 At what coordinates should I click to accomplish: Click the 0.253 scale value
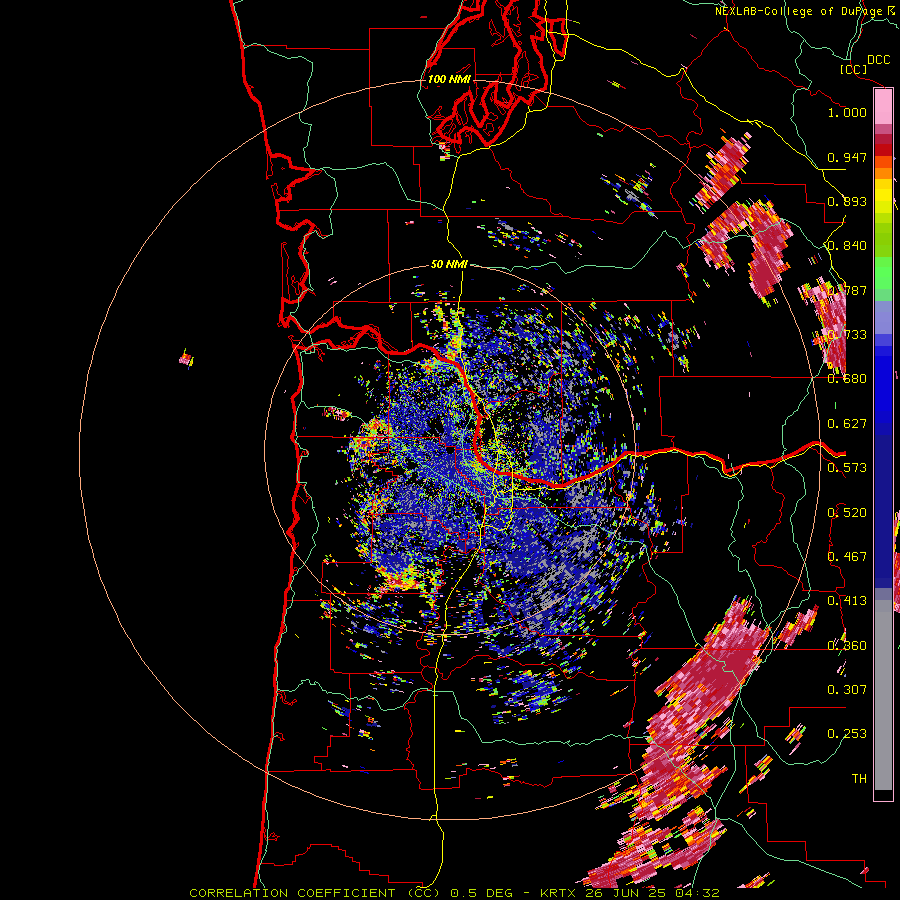click(847, 734)
